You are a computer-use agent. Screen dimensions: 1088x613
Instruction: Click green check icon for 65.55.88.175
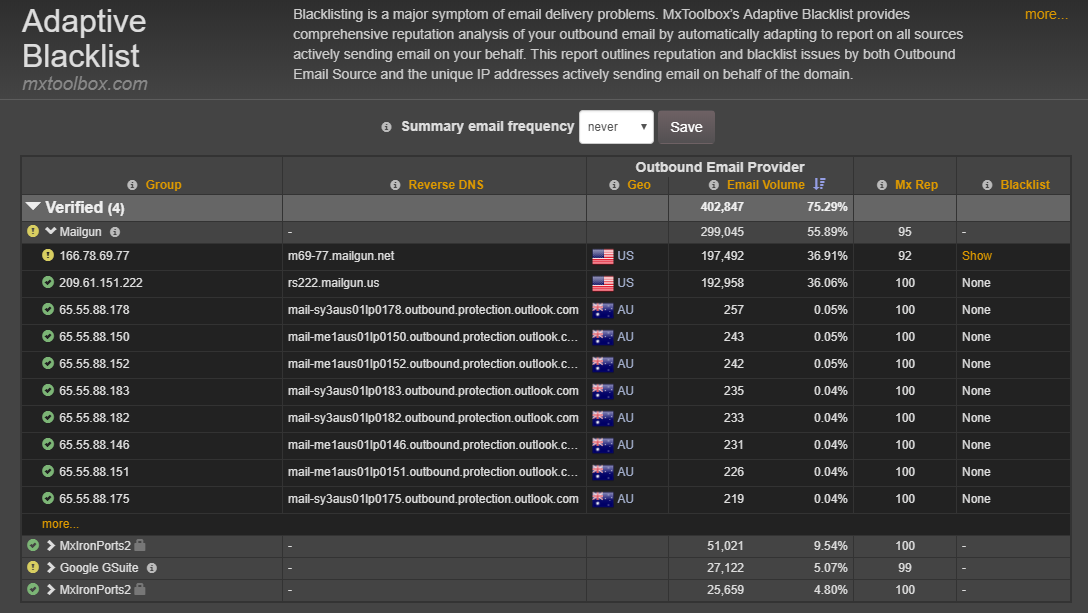point(48,498)
